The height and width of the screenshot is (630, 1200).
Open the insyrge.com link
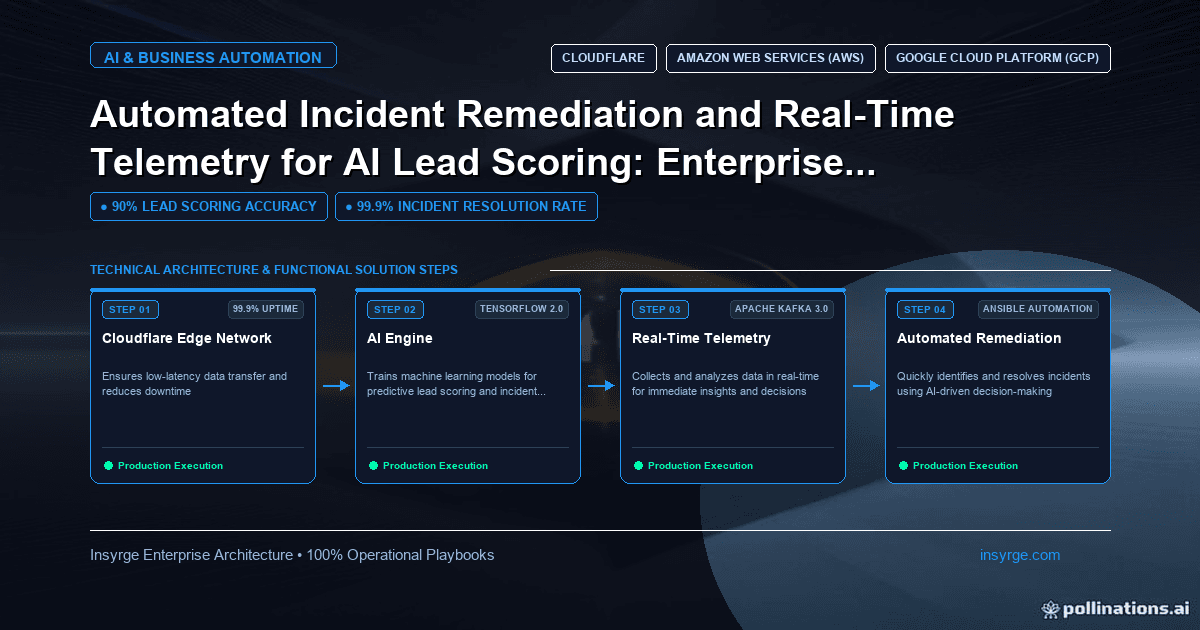click(x=1020, y=555)
